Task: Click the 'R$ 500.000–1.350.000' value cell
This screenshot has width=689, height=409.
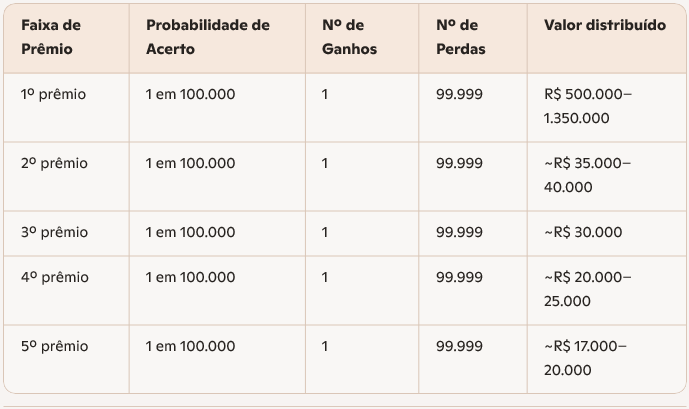Action: (x=588, y=106)
